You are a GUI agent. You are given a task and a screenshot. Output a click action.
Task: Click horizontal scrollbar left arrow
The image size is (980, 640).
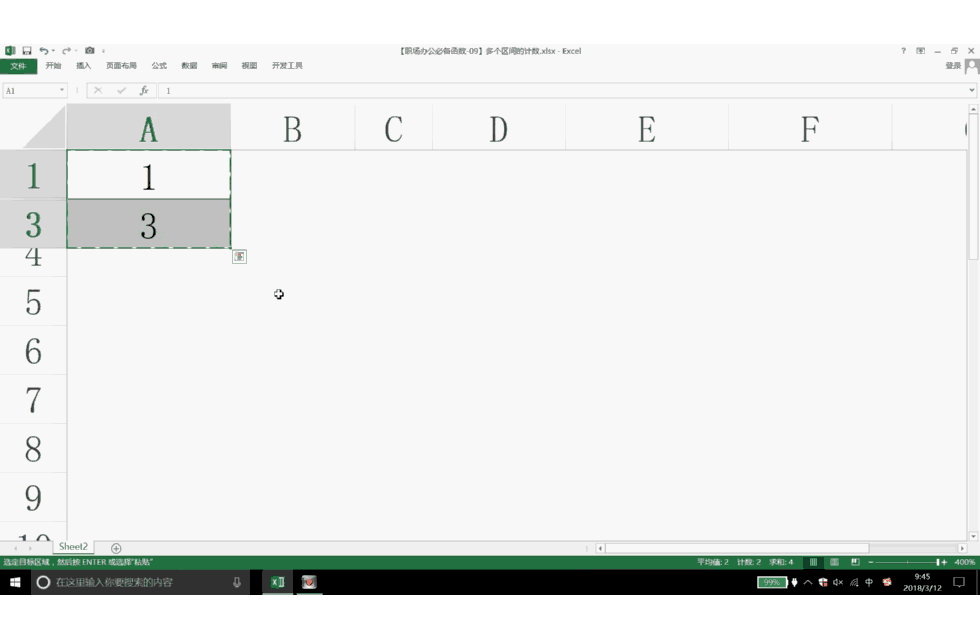click(600, 548)
